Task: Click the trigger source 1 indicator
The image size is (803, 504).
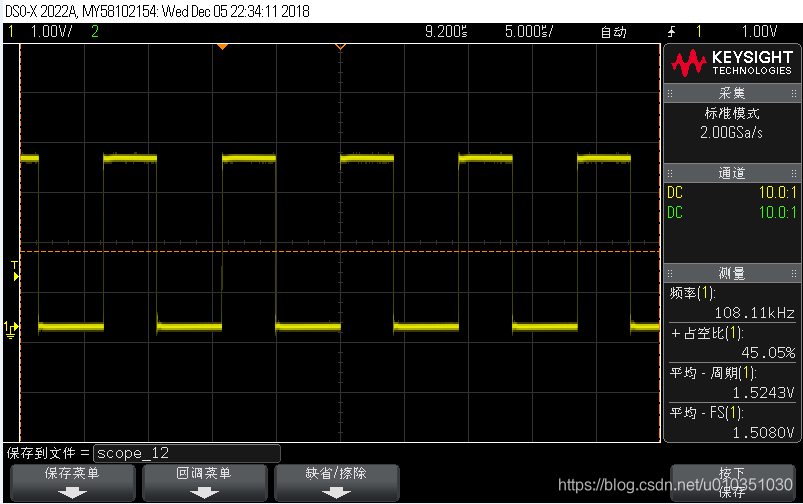Action: click(699, 32)
